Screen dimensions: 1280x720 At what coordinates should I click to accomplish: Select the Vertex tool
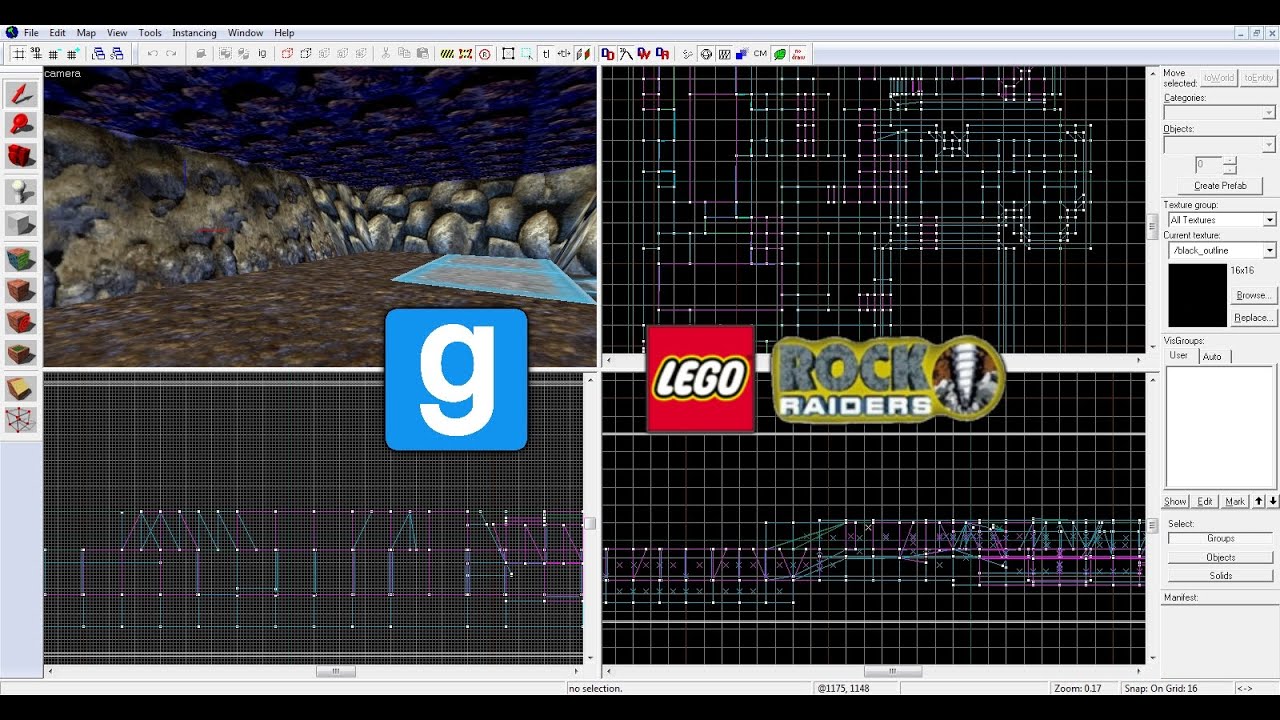(21, 420)
